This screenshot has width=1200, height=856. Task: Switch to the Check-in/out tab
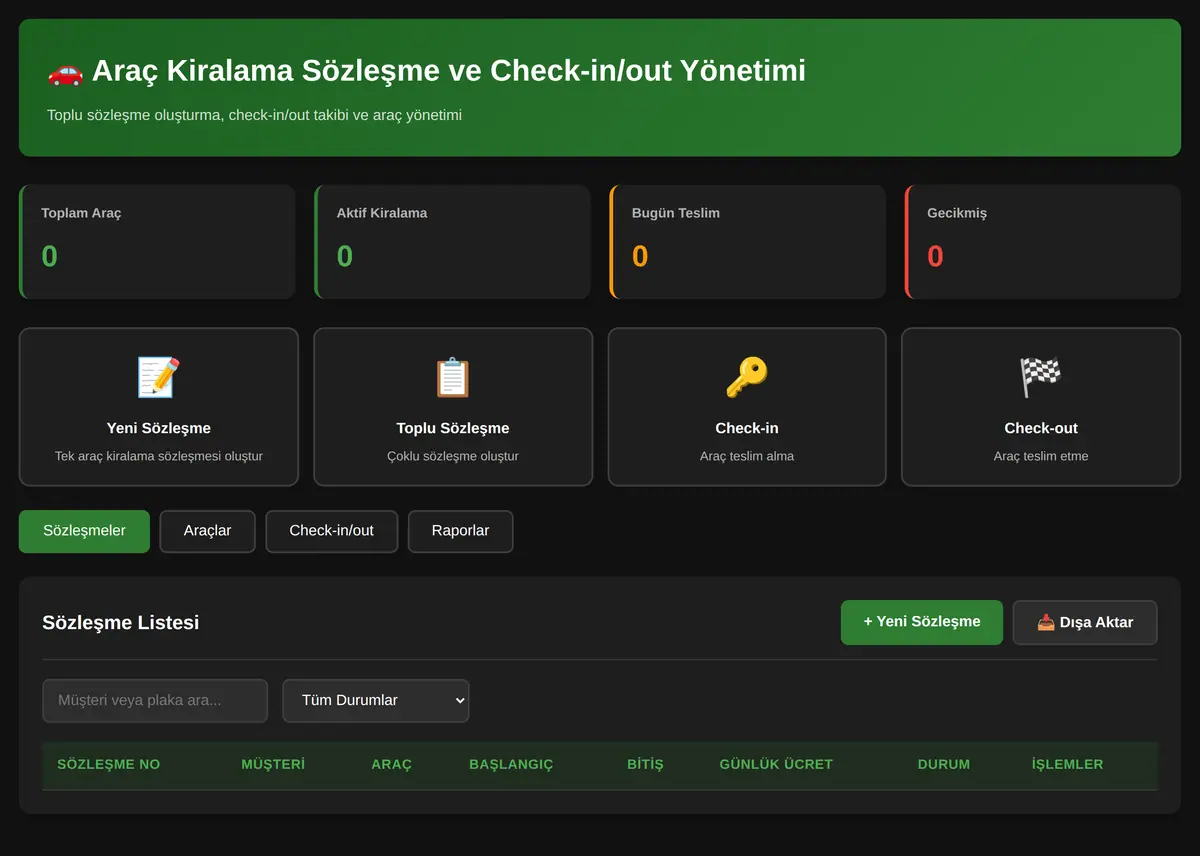331,531
